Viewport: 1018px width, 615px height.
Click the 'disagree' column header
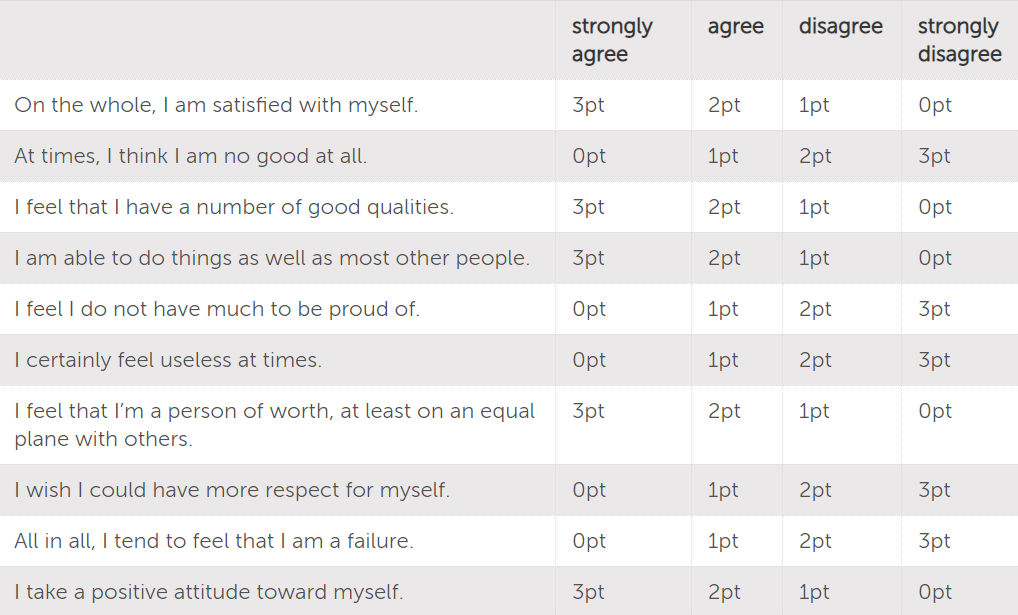coord(841,26)
